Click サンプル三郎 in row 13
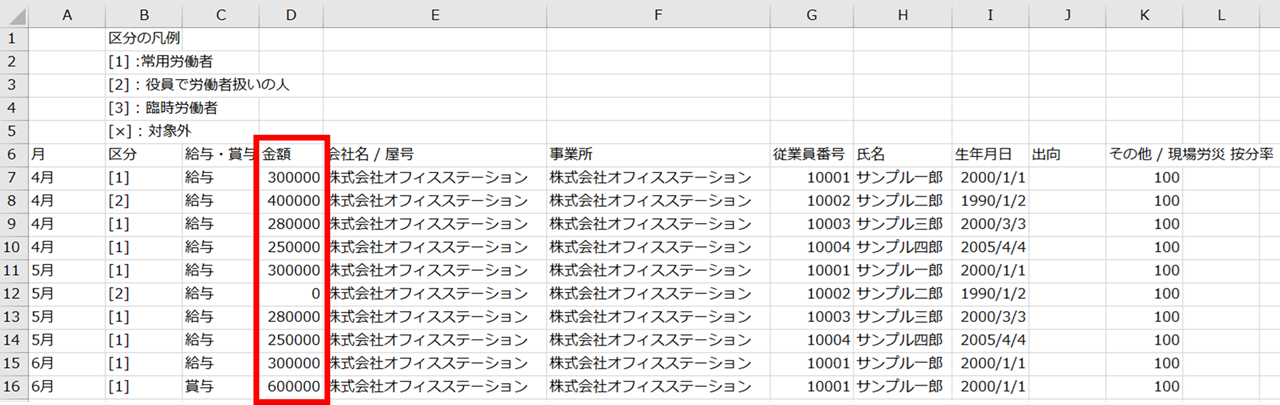Viewport: 1280px width, 405px height. pyautogui.click(x=903, y=317)
